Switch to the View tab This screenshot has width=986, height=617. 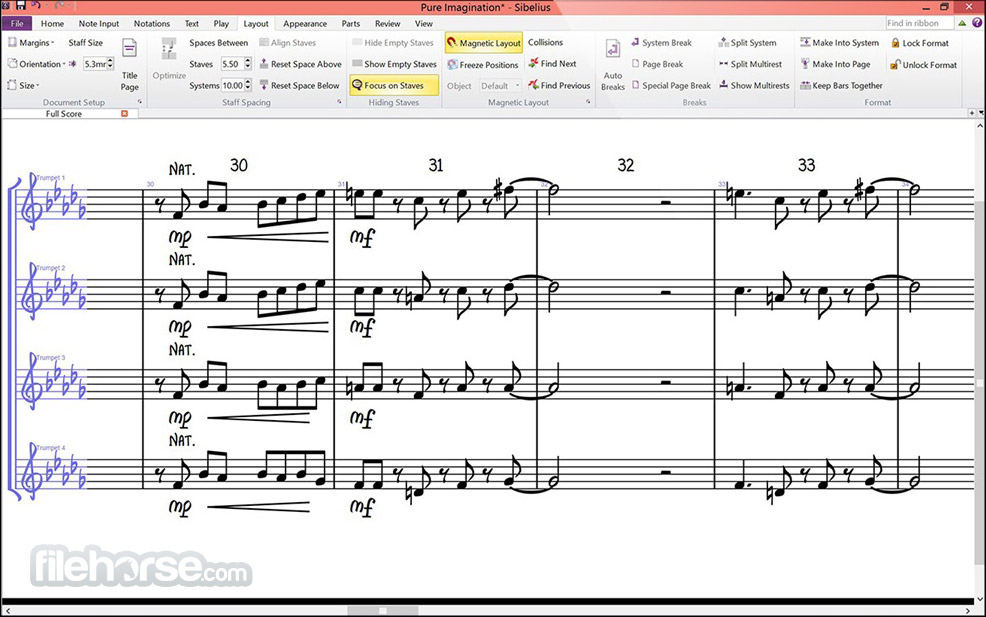coord(424,23)
